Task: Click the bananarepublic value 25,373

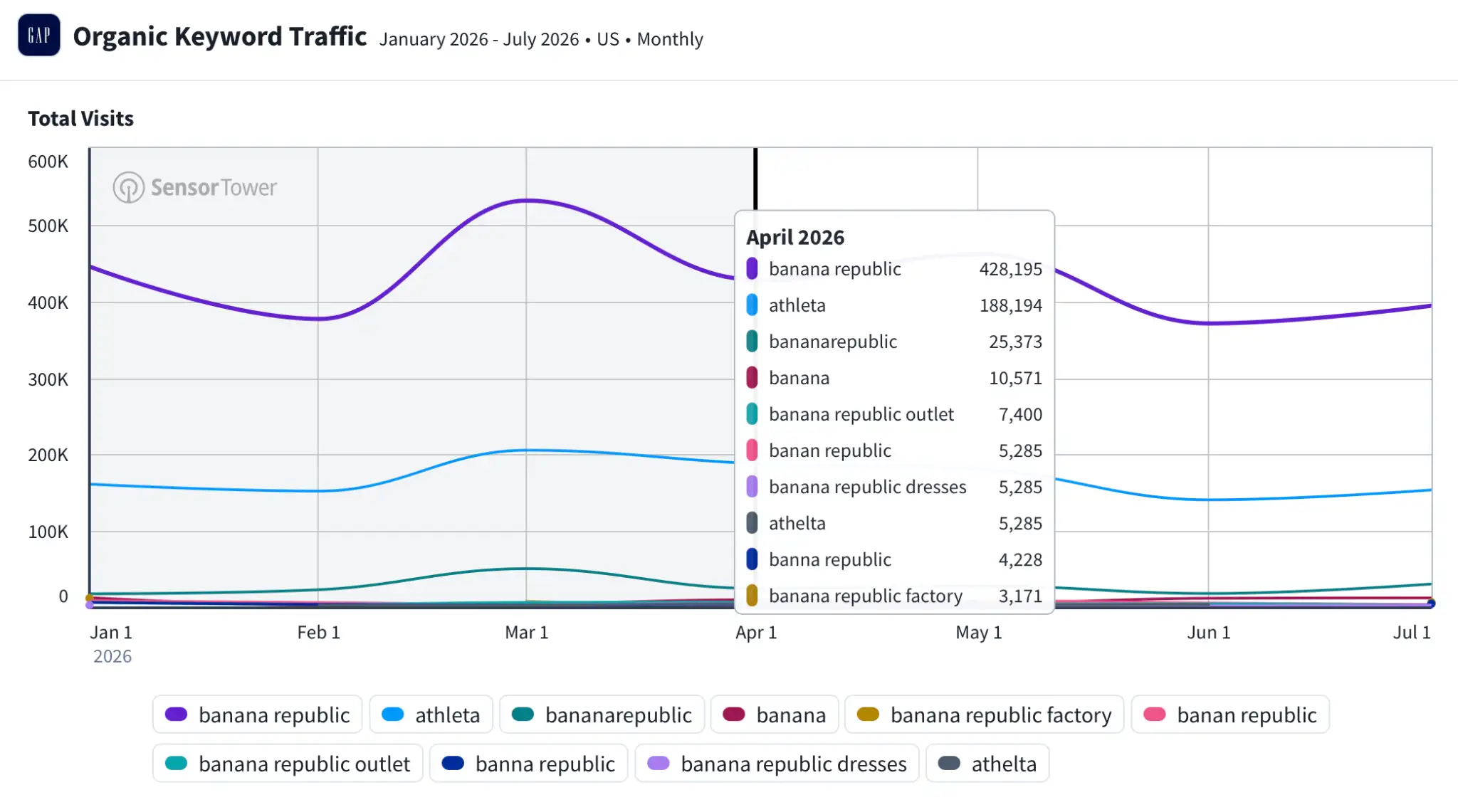Action: click(1015, 342)
